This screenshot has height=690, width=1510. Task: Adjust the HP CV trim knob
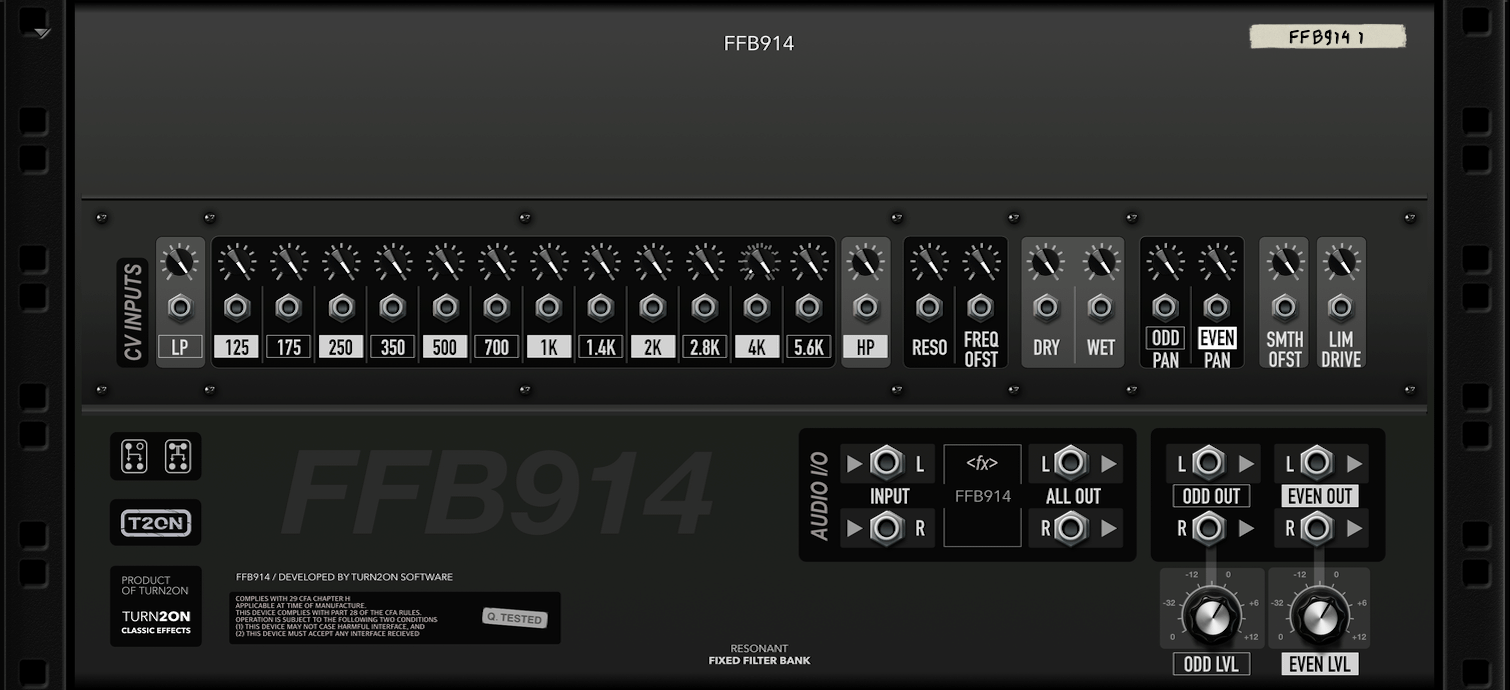click(x=866, y=262)
